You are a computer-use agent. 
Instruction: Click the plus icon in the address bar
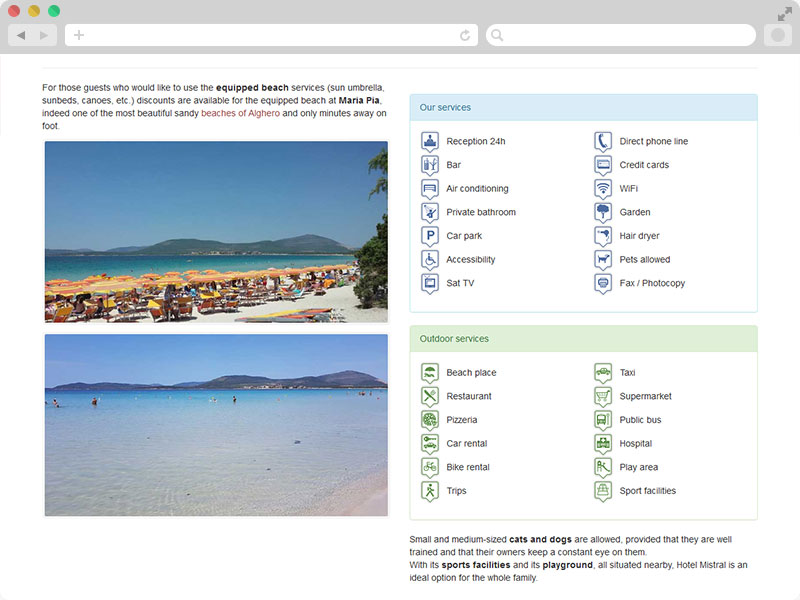pos(79,35)
